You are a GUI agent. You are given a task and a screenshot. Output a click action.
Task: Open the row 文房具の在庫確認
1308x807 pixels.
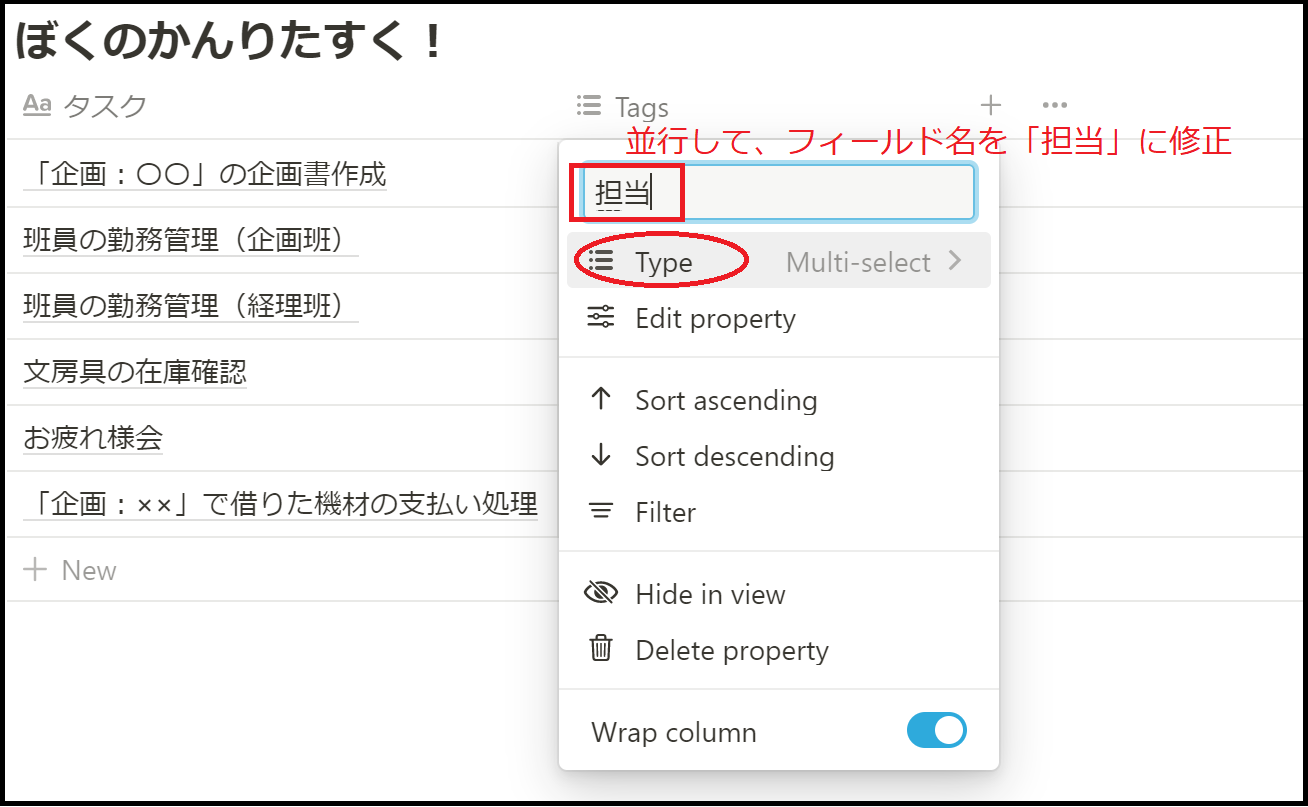point(135,372)
